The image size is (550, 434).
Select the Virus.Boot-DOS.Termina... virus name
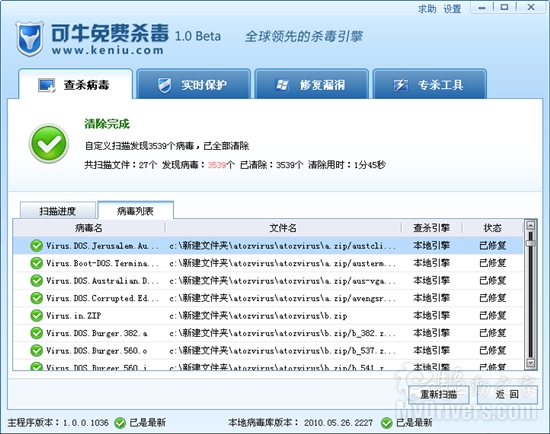[102, 263]
